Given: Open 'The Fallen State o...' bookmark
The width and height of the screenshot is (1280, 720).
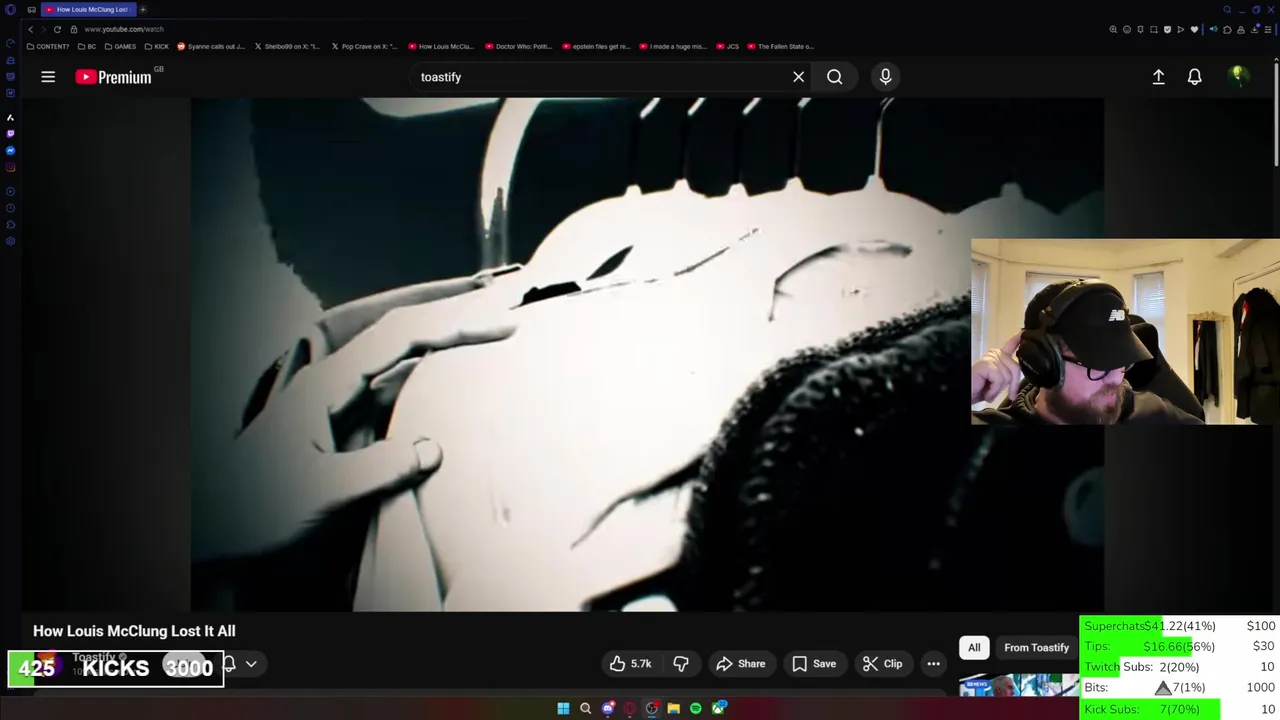Looking at the screenshot, I should pyautogui.click(x=780, y=46).
